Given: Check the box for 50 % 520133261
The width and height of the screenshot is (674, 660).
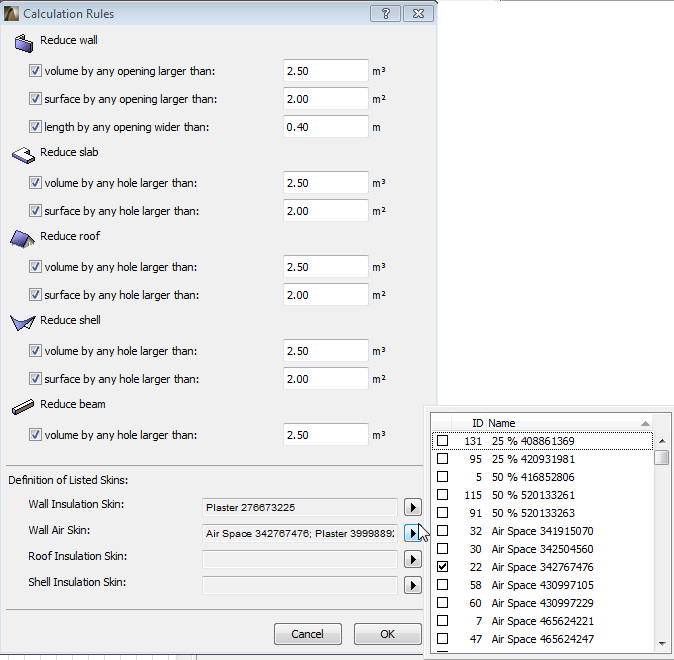Looking at the screenshot, I should click(x=442, y=495).
